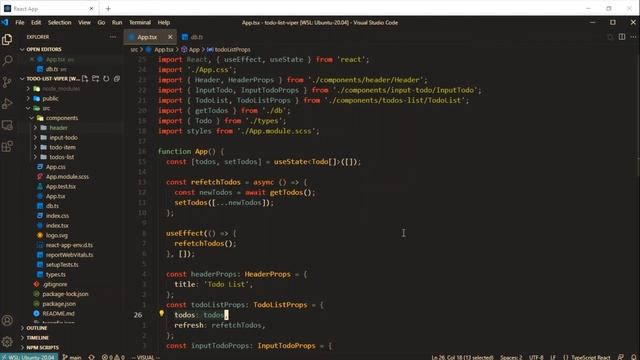Open the Explorer more actions menu
The height and width of the screenshot is (360, 640).
click(x=113, y=37)
